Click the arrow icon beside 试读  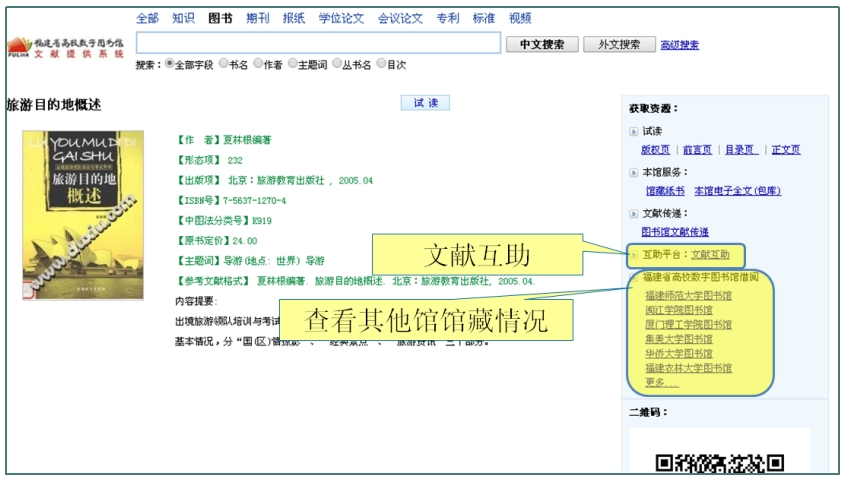point(633,131)
